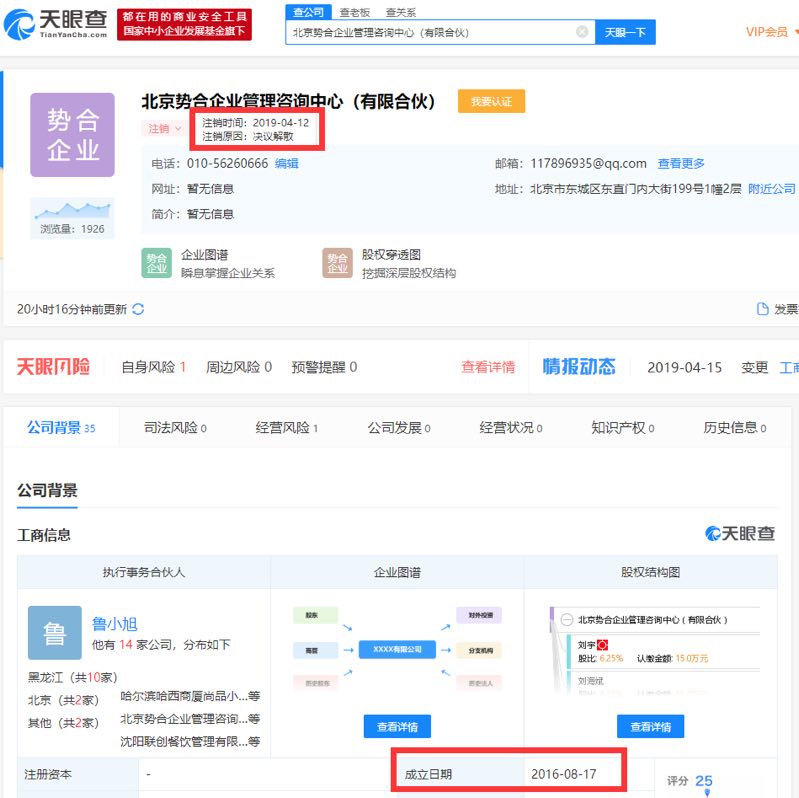Select the 知识产权 tab
This screenshot has height=798, width=799.
(623, 428)
